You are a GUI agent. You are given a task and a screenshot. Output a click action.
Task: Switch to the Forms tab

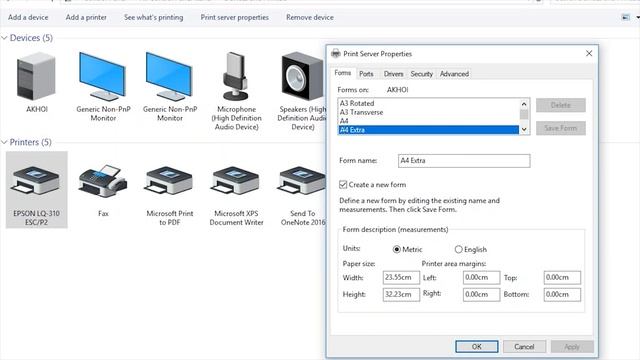point(342,73)
